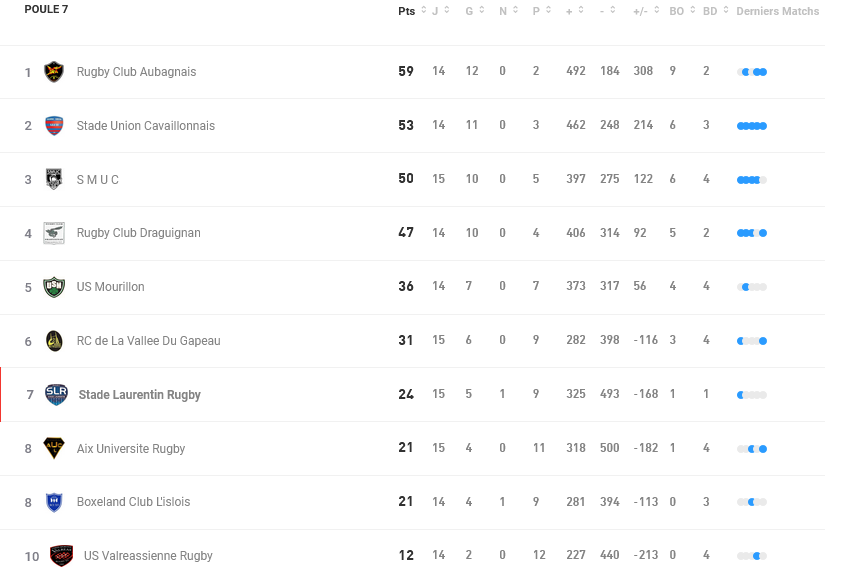
Task: Click the US Mourillon green crest
Action: click(x=54, y=287)
